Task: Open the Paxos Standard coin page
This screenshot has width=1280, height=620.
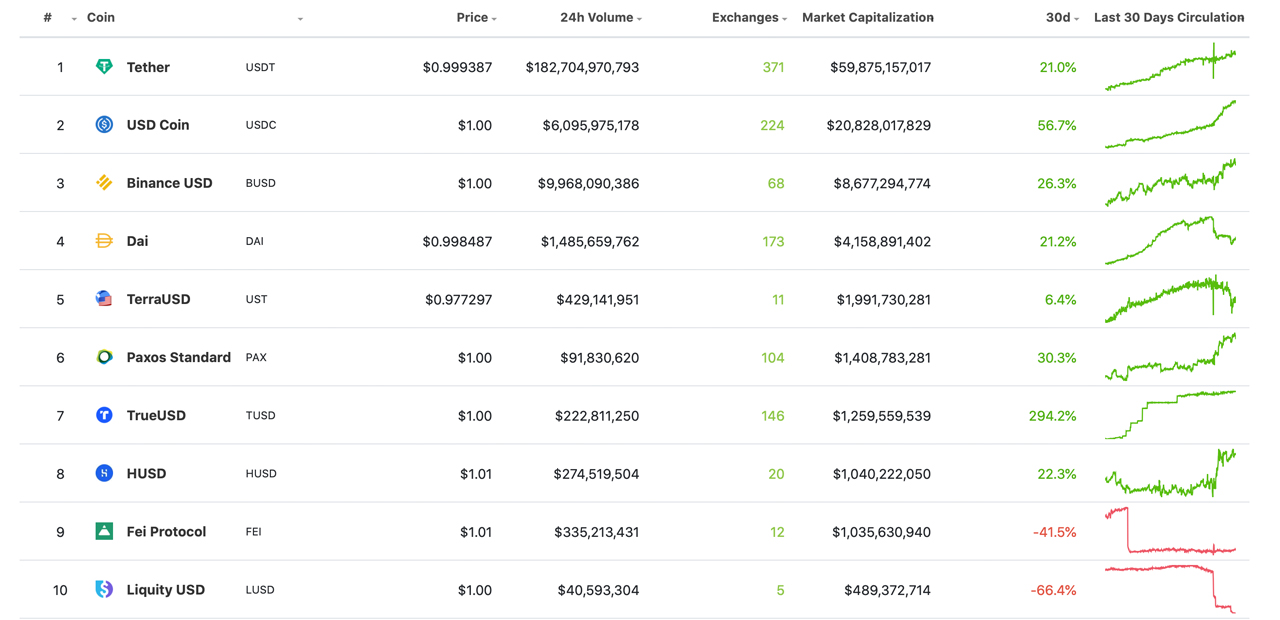Action: tap(178, 357)
